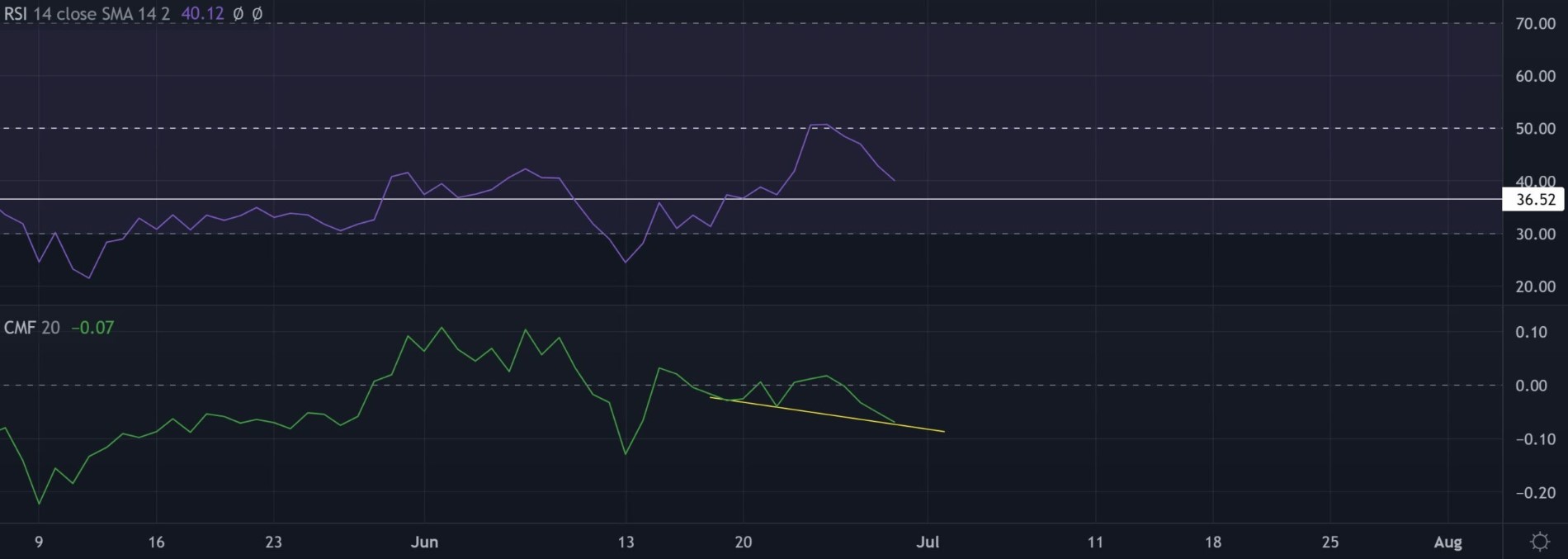Image resolution: width=1568 pixels, height=559 pixels.
Task: Click the 30.00 level on RSI scale
Action: (x=1535, y=234)
